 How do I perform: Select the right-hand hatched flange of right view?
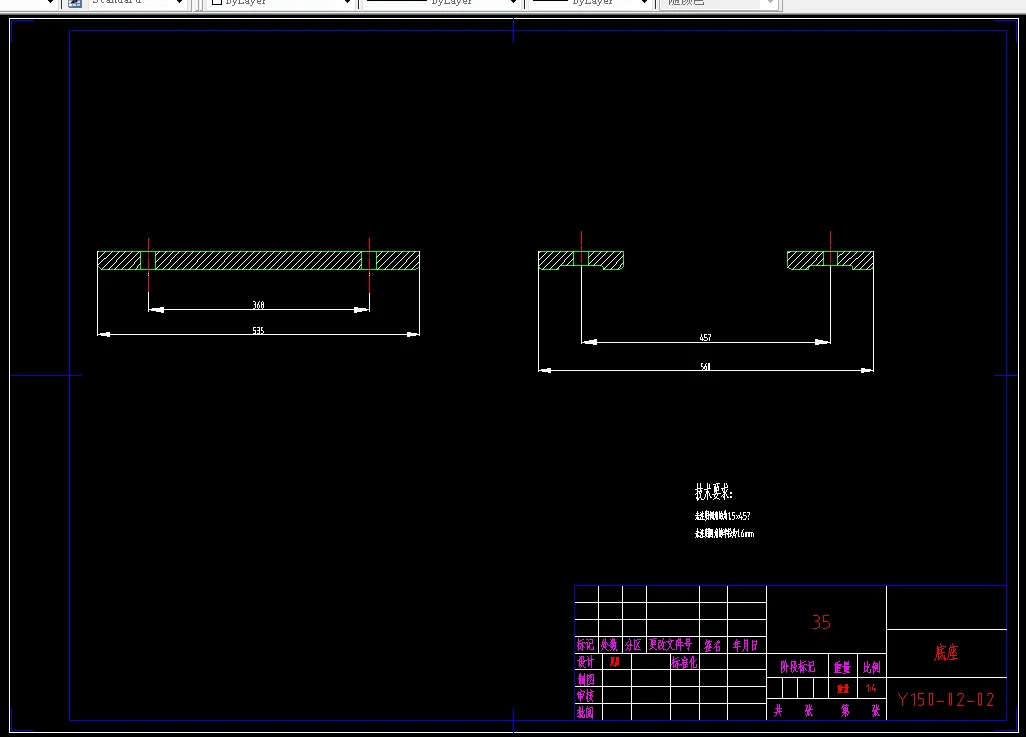[830, 260]
